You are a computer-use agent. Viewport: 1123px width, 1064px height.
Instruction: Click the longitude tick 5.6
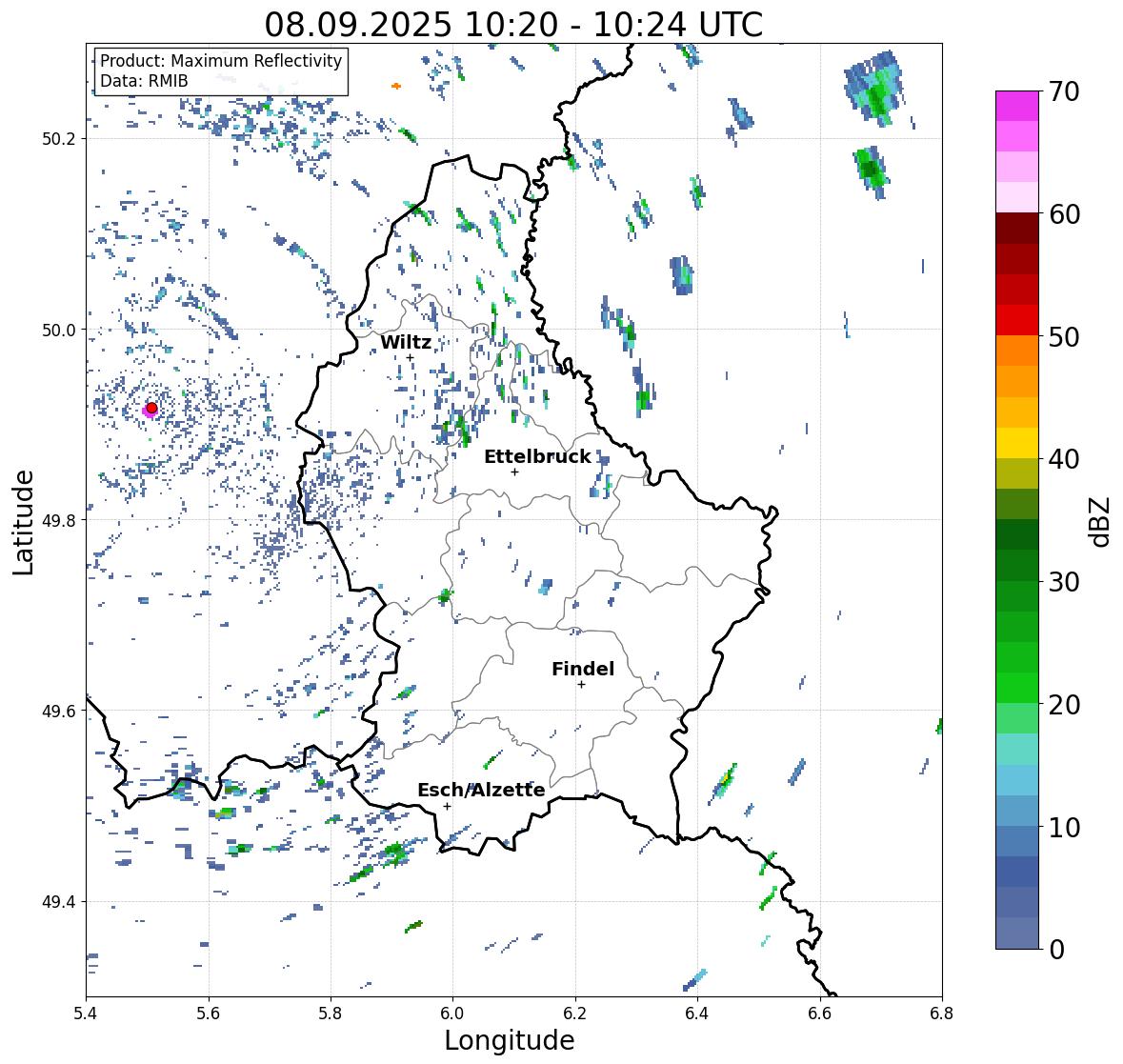coord(209,1014)
